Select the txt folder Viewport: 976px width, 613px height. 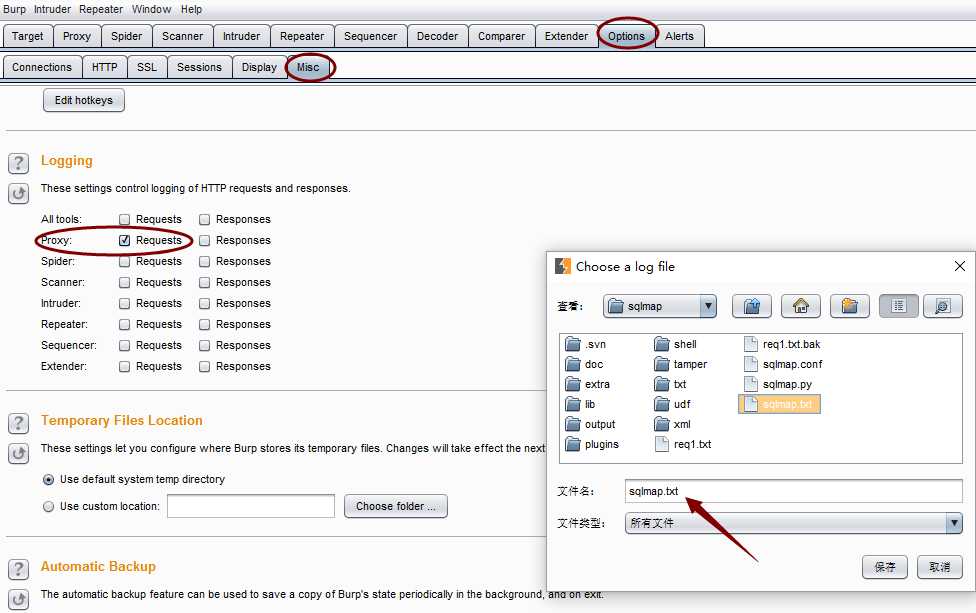[670, 384]
